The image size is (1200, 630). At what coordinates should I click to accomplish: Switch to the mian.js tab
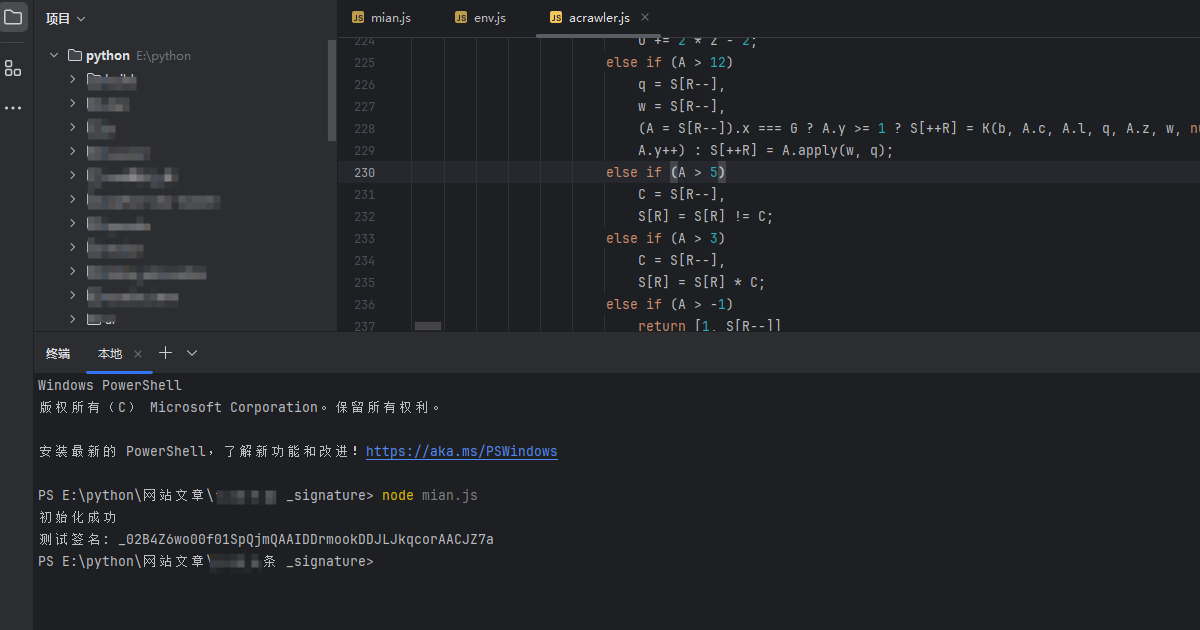tap(390, 18)
